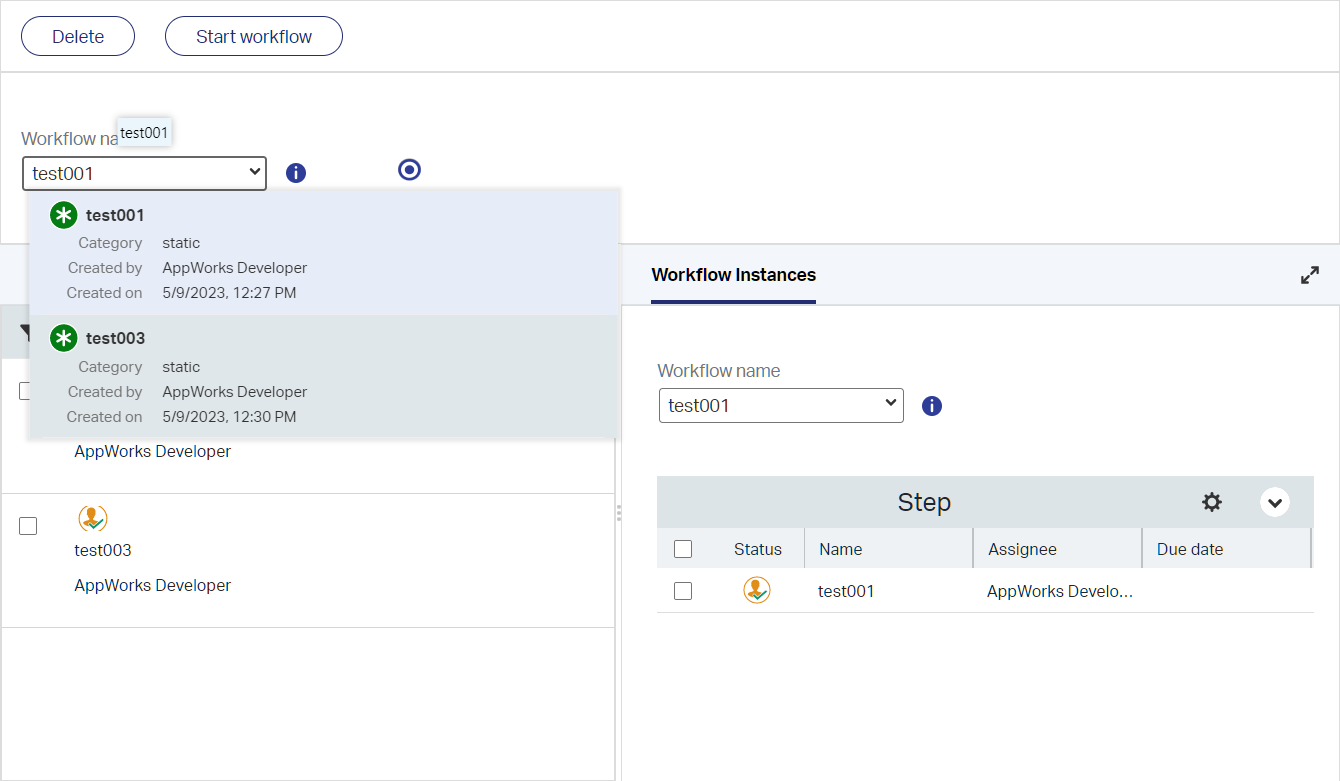Click the Start workflow button
The height and width of the screenshot is (781, 1340).
click(x=254, y=37)
